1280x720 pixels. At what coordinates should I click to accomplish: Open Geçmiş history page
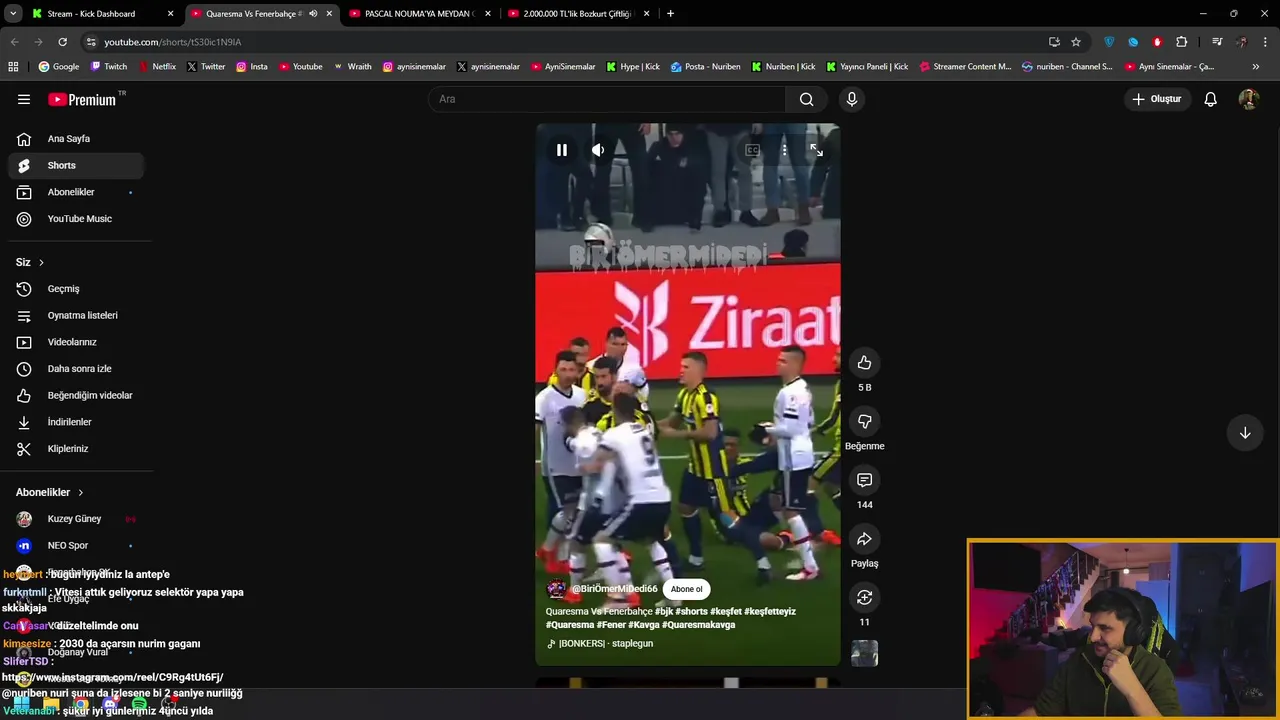[x=76, y=289]
